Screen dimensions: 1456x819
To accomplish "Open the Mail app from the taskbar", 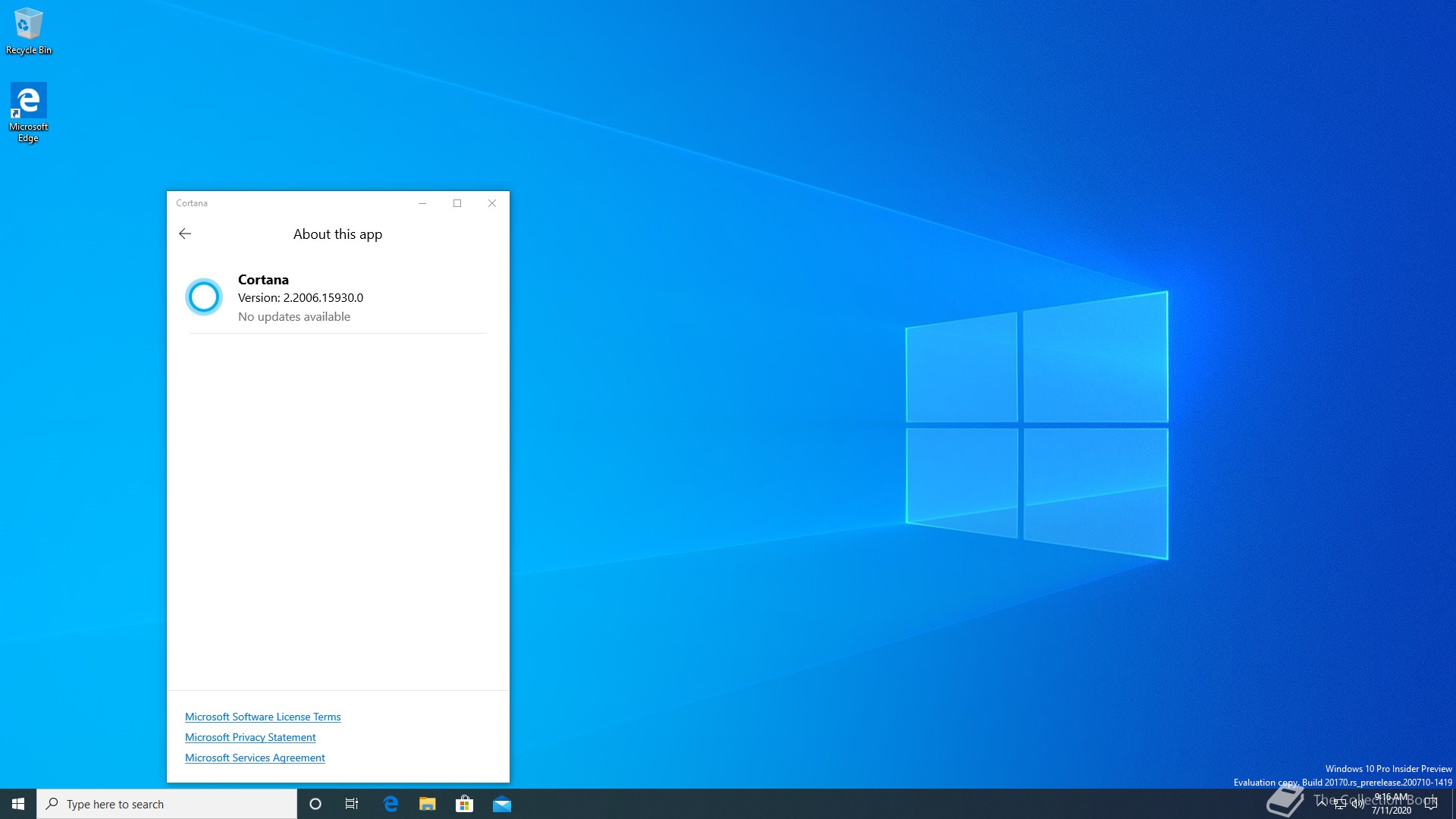I will [x=502, y=804].
